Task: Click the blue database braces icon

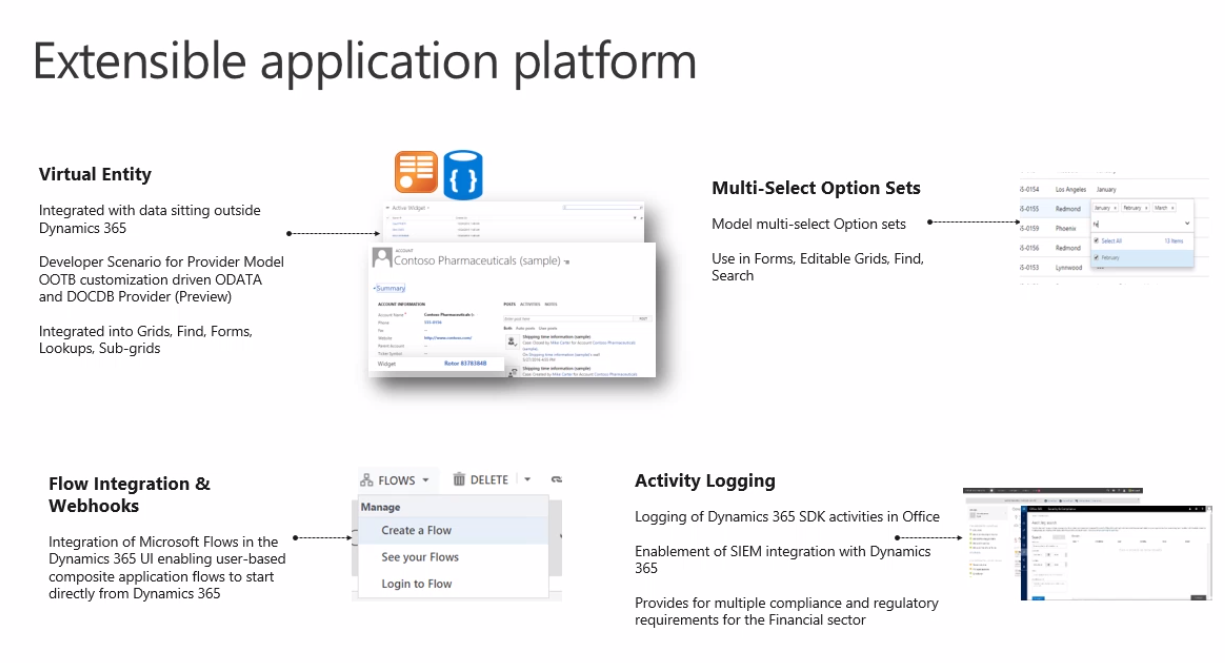Action: pos(463,173)
